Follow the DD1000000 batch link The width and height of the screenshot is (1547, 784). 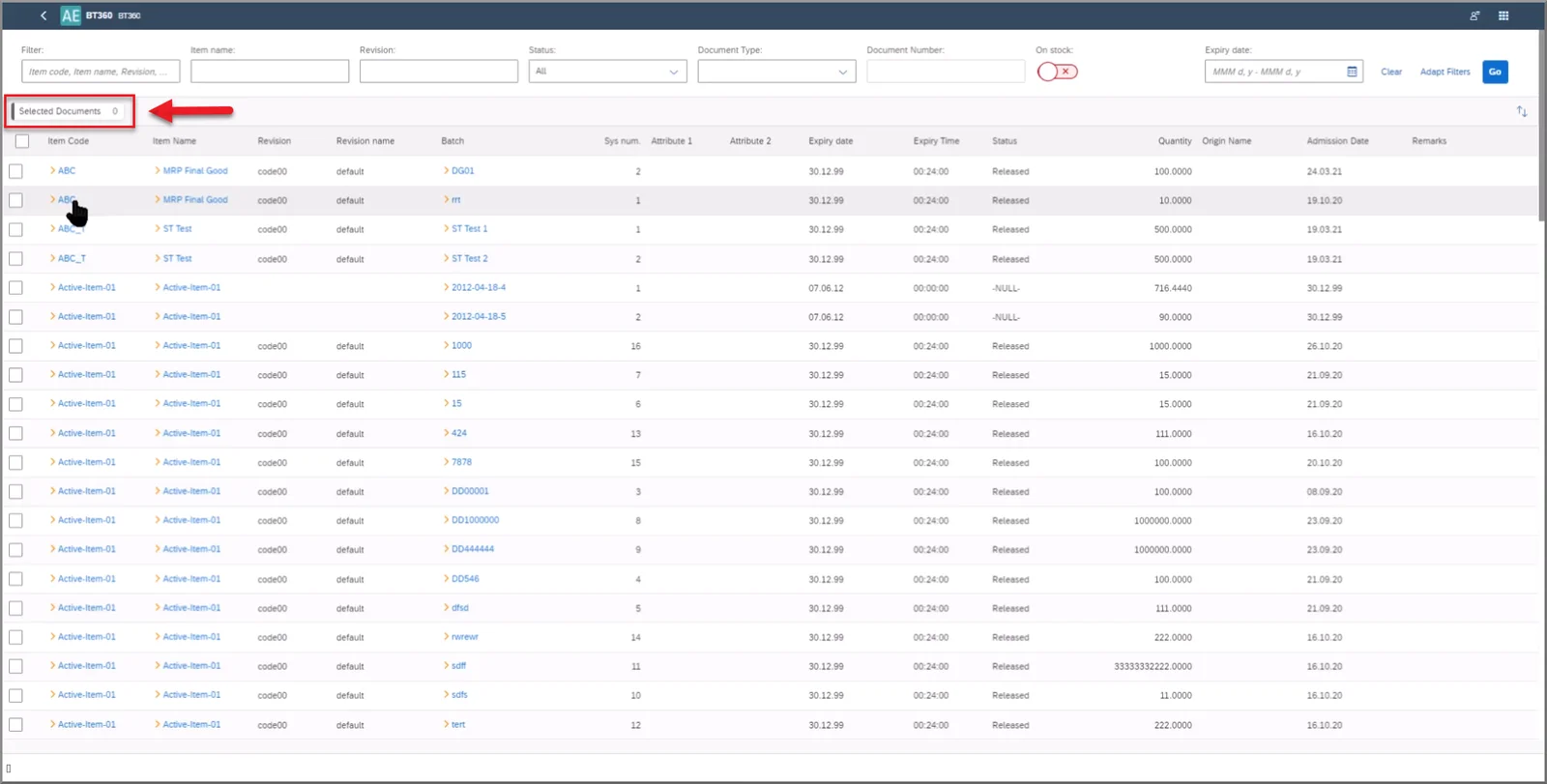click(x=475, y=520)
